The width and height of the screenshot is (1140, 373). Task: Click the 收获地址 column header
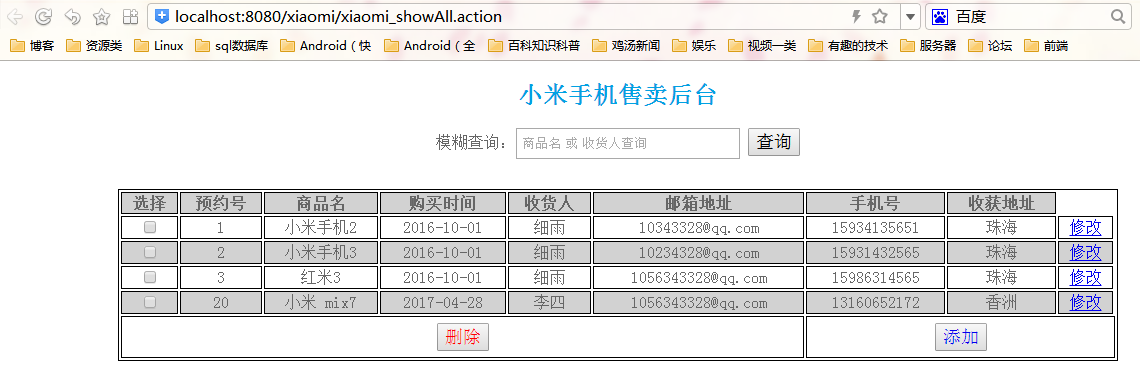tap(1001, 203)
